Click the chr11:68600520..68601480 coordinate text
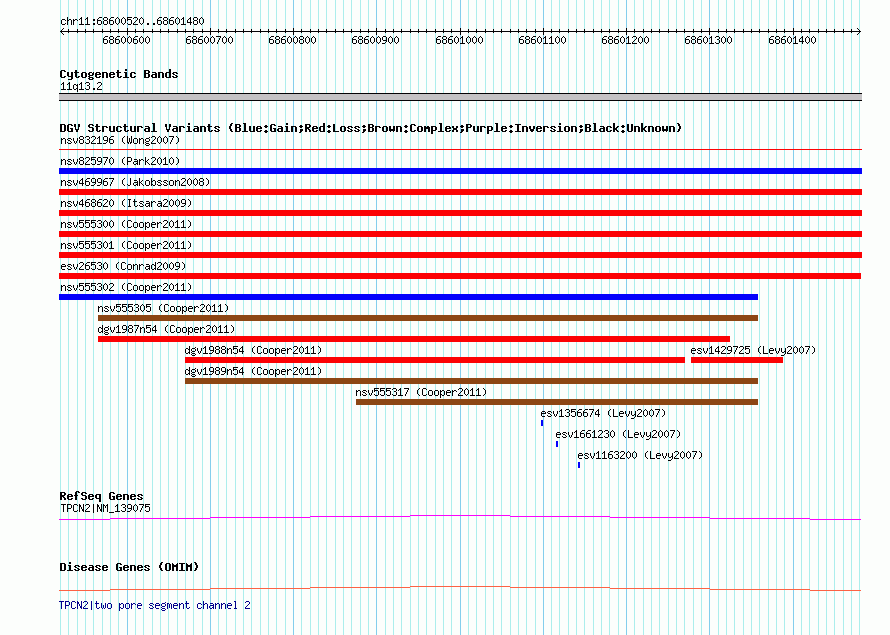890x635 pixels. [x=132, y=21]
